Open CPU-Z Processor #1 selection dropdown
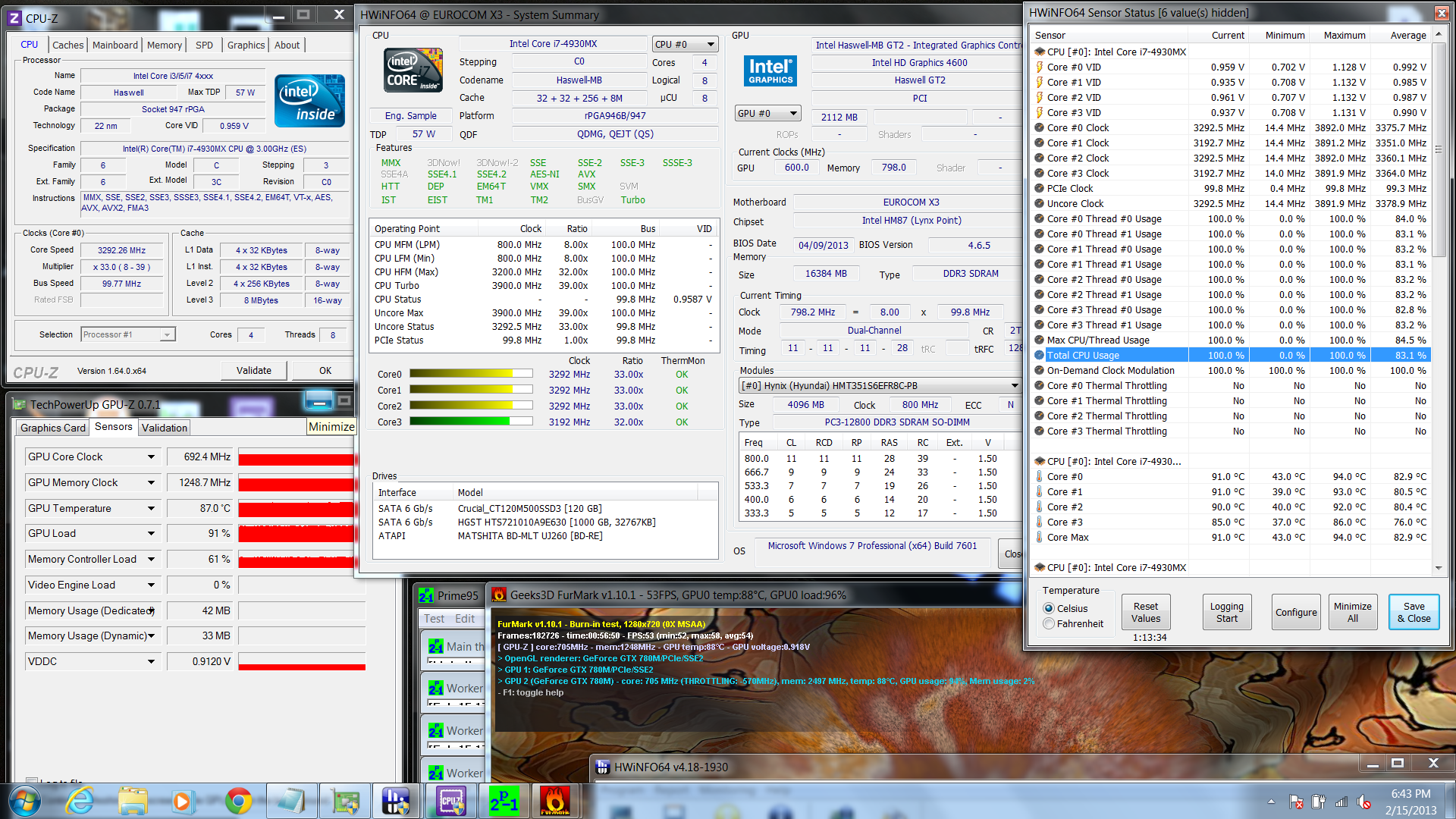 click(x=128, y=334)
